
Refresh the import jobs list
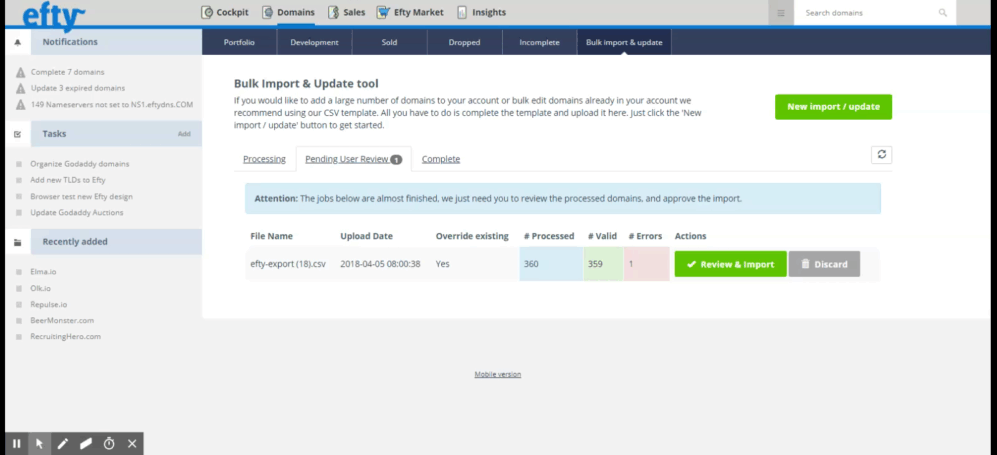pos(881,154)
